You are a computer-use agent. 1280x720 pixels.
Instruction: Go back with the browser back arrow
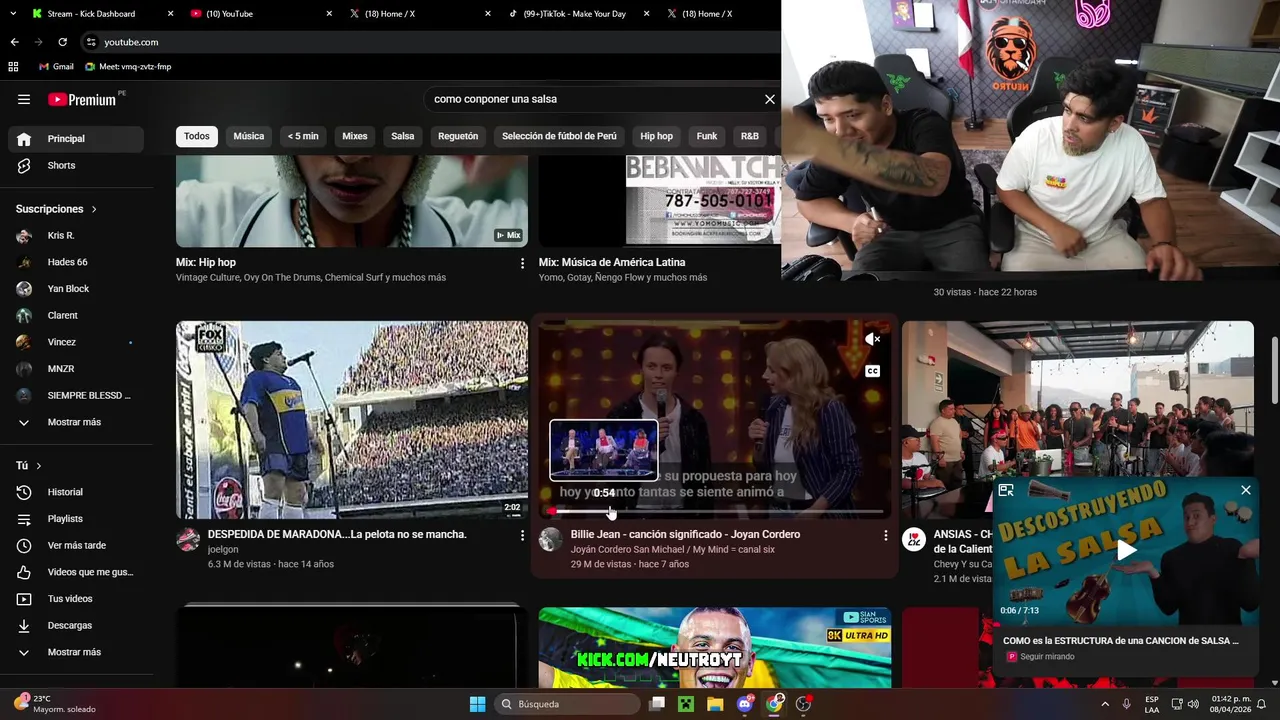14,42
